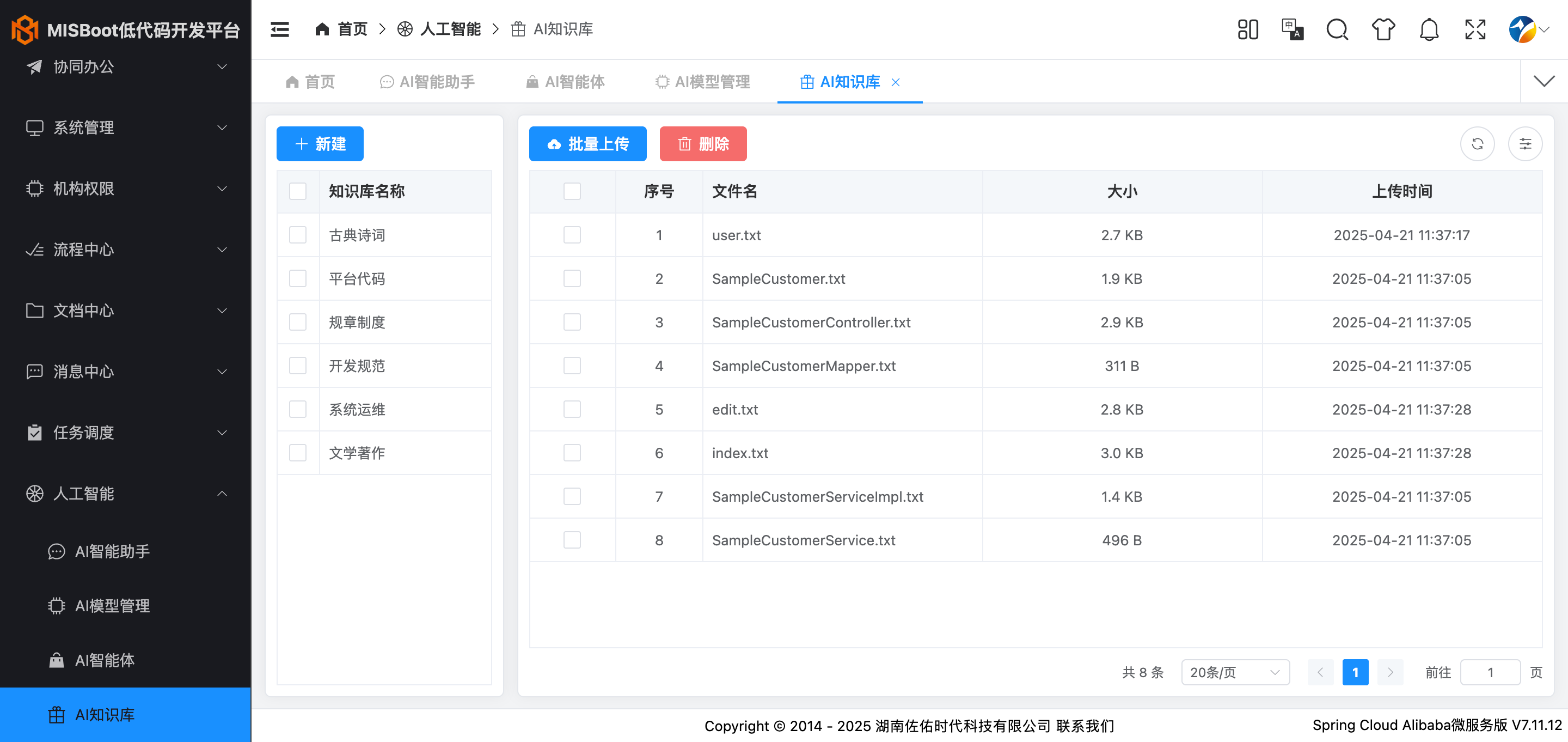Open the language translate icon
The height and width of the screenshot is (742, 1568).
[x=1293, y=29]
